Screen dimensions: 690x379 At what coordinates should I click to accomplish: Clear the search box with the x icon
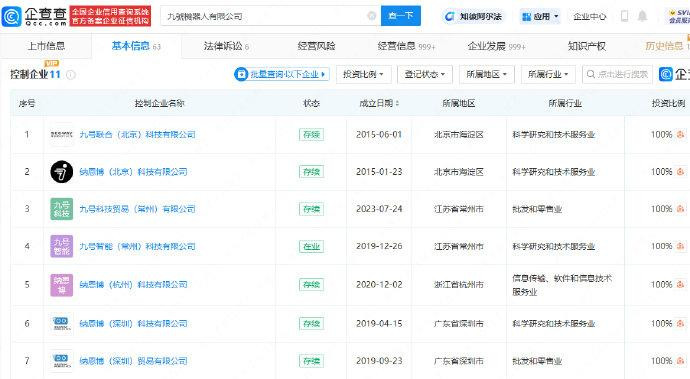point(371,16)
